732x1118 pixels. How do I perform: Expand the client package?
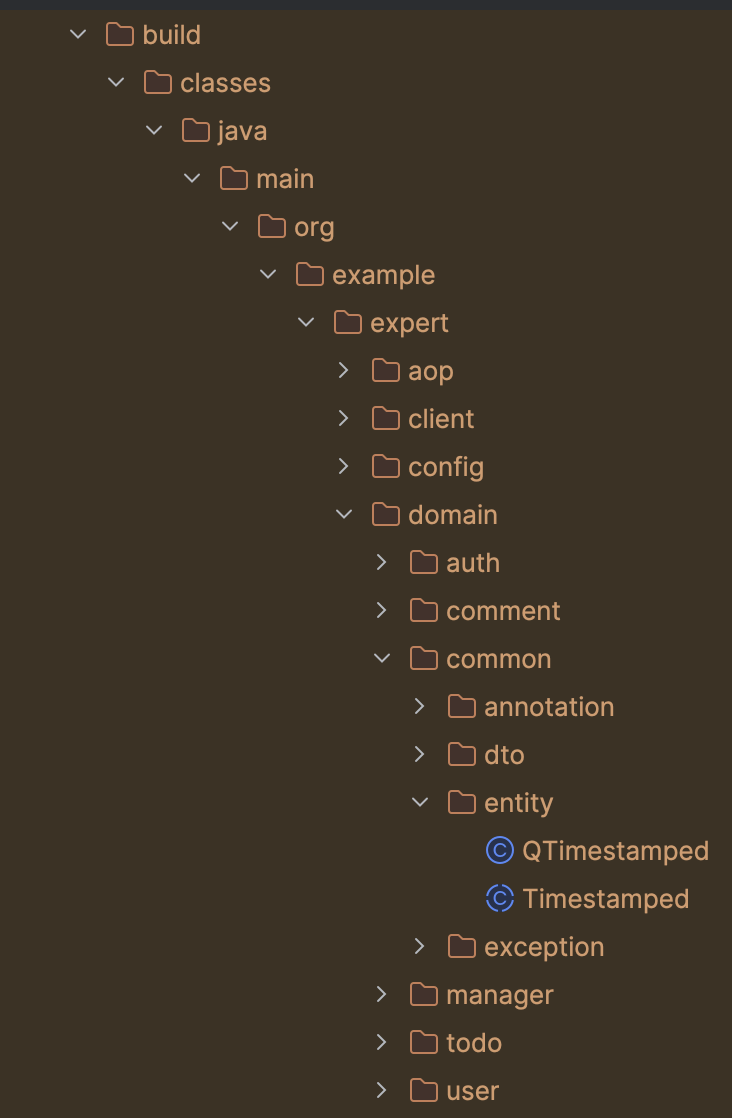[343, 418]
